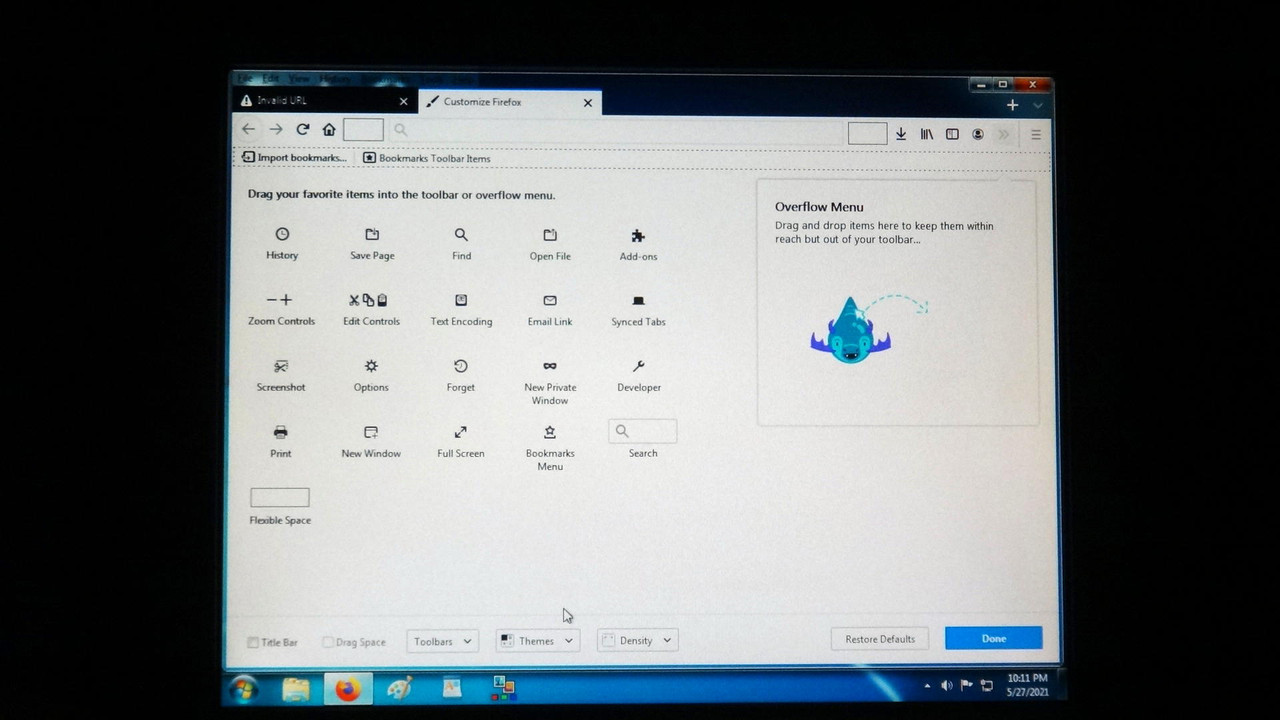
Task: Open the overflow chevron in toolbar
Action: coord(1004,134)
